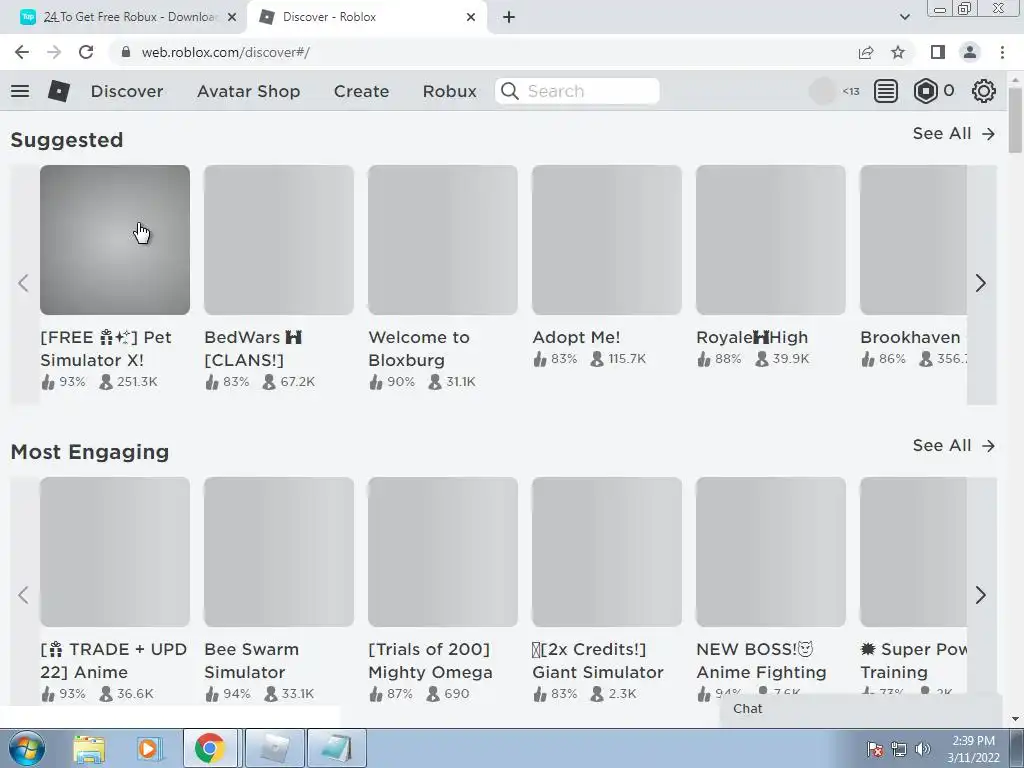1024x768 pixels.
Task: Open the Roblox hamburger navigation menu
Action: click(20, 91)
